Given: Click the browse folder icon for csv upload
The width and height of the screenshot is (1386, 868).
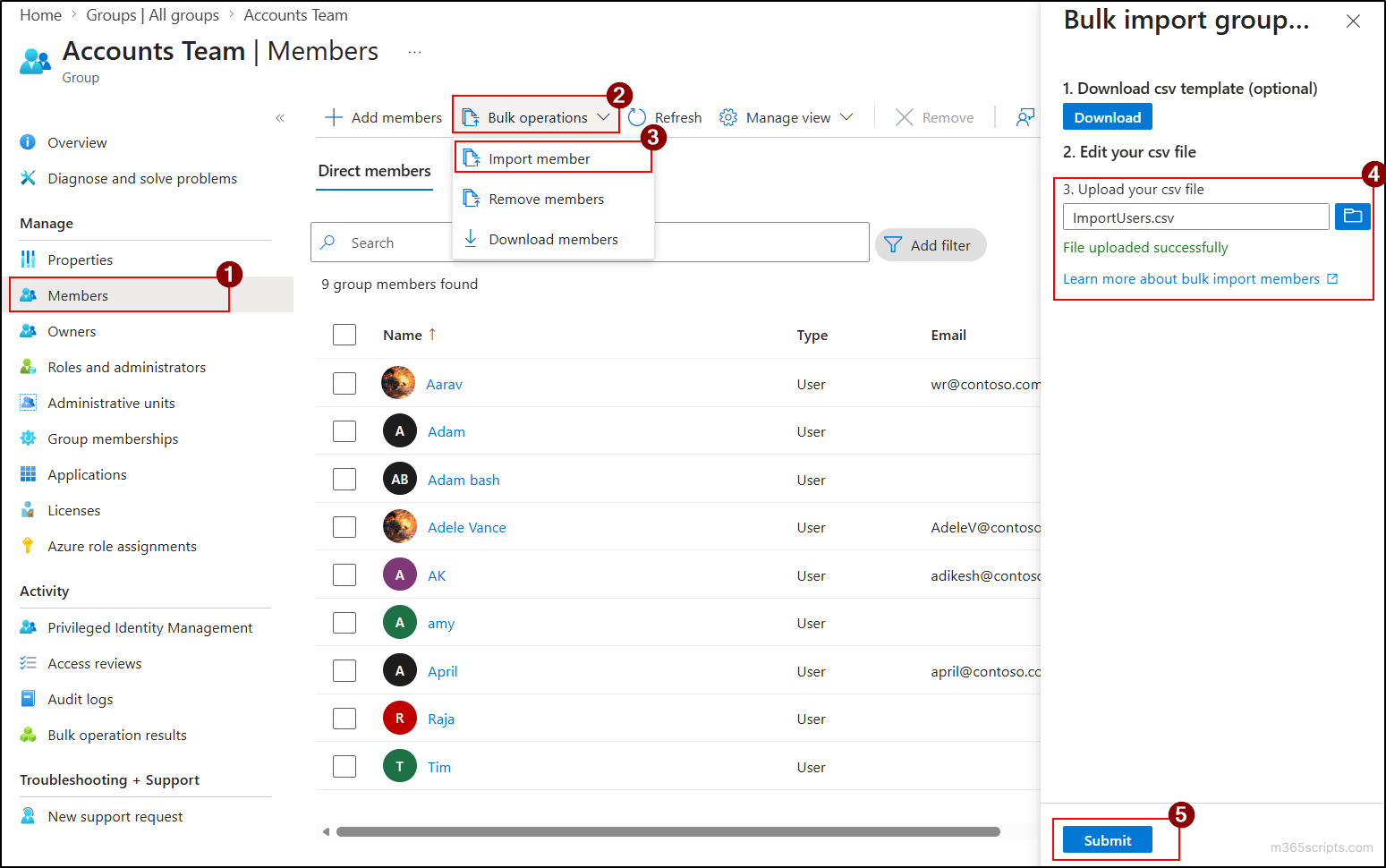Looking at the screenshot, I should click(1352, 217).
